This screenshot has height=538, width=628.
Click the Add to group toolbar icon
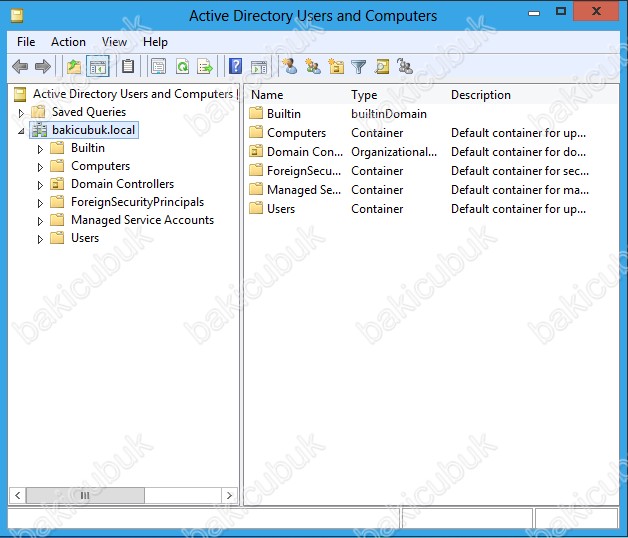405,66
